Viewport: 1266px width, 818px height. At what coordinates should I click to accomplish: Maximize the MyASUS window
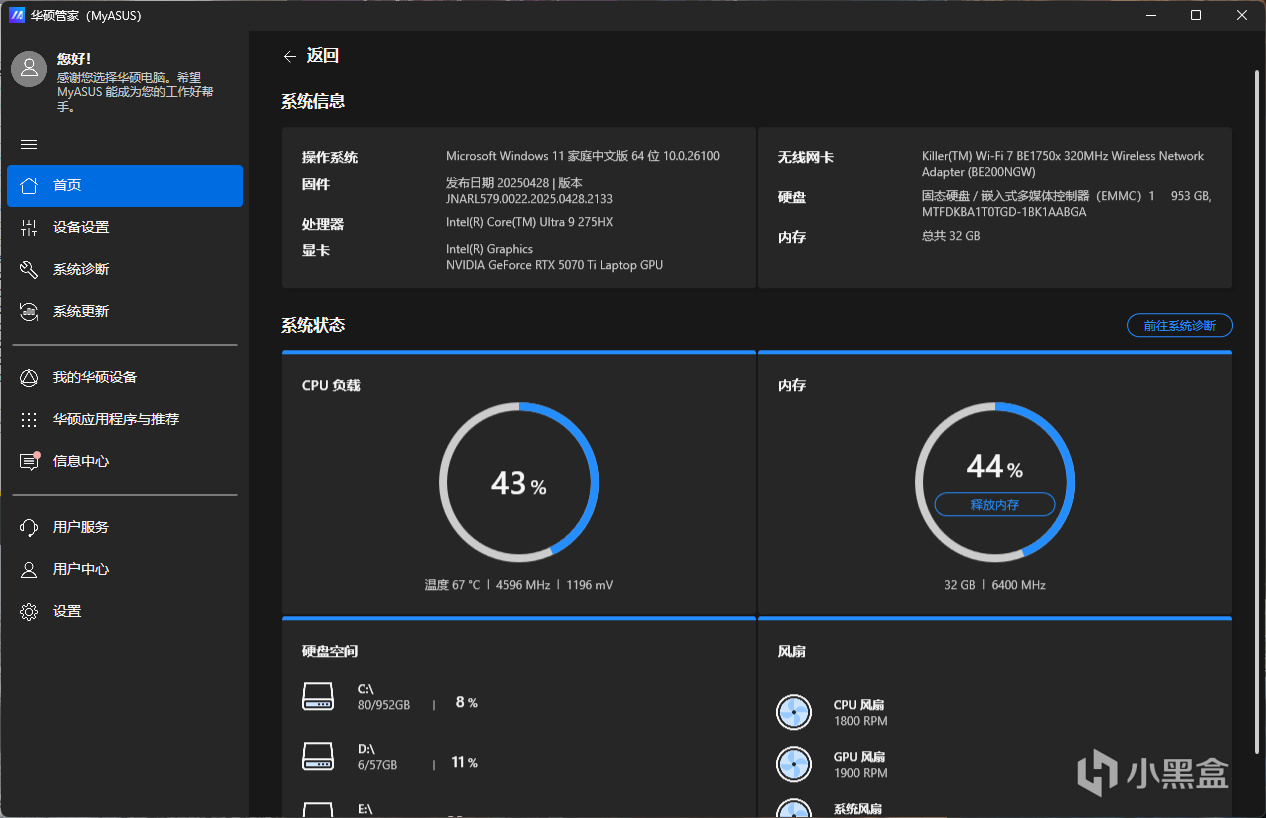(1196, 15)
